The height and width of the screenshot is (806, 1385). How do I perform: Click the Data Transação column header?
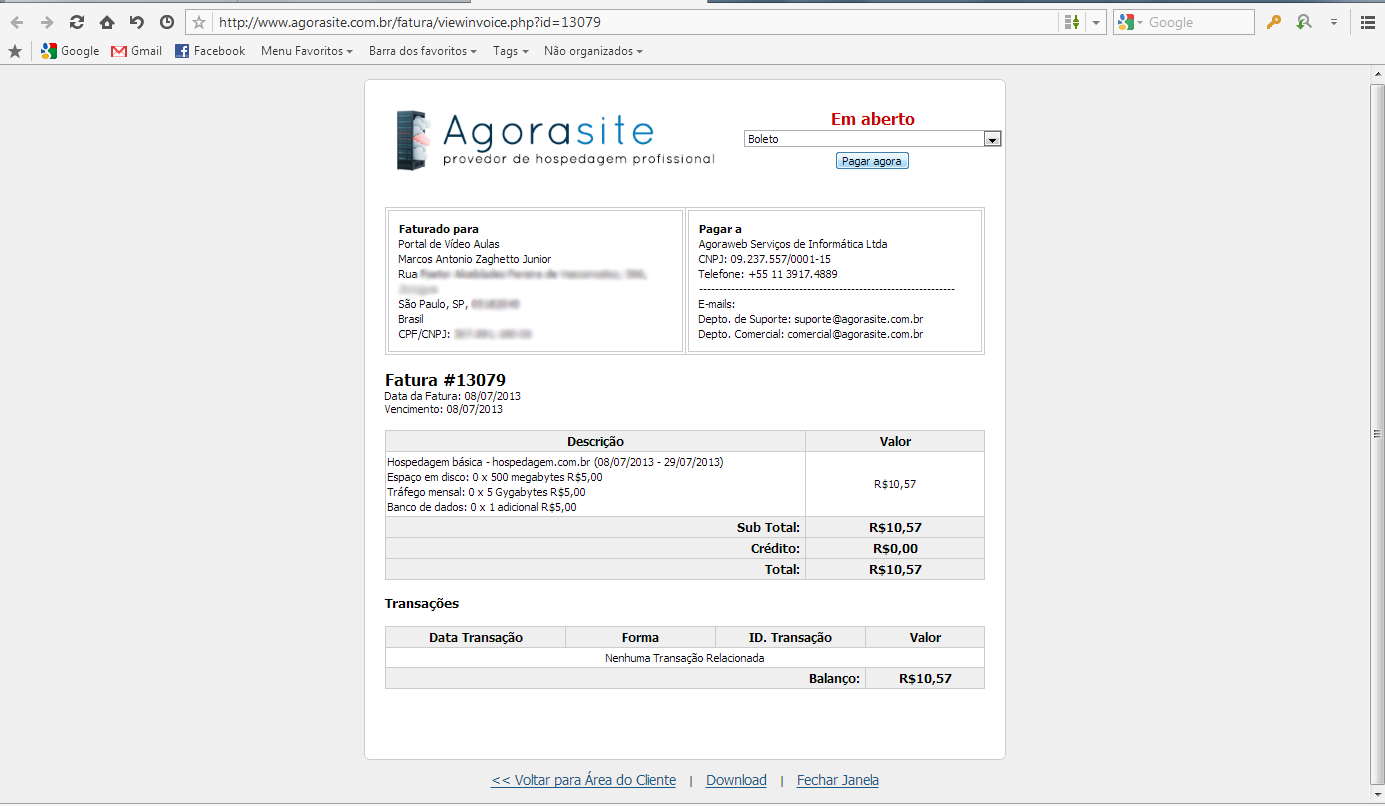pyautogui.click(x=476, y=637)
